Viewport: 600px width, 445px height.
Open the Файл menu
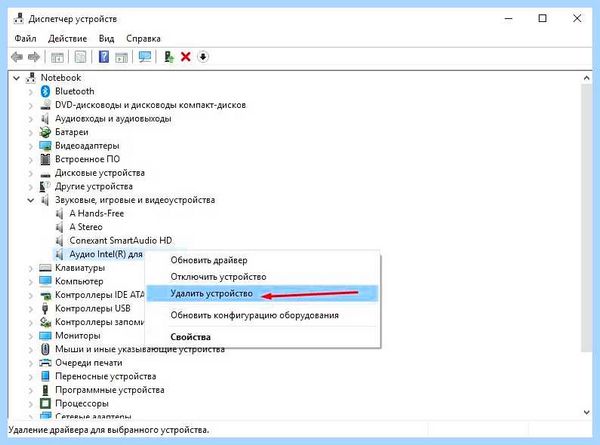pyautogui.click(x=25, y=39)
